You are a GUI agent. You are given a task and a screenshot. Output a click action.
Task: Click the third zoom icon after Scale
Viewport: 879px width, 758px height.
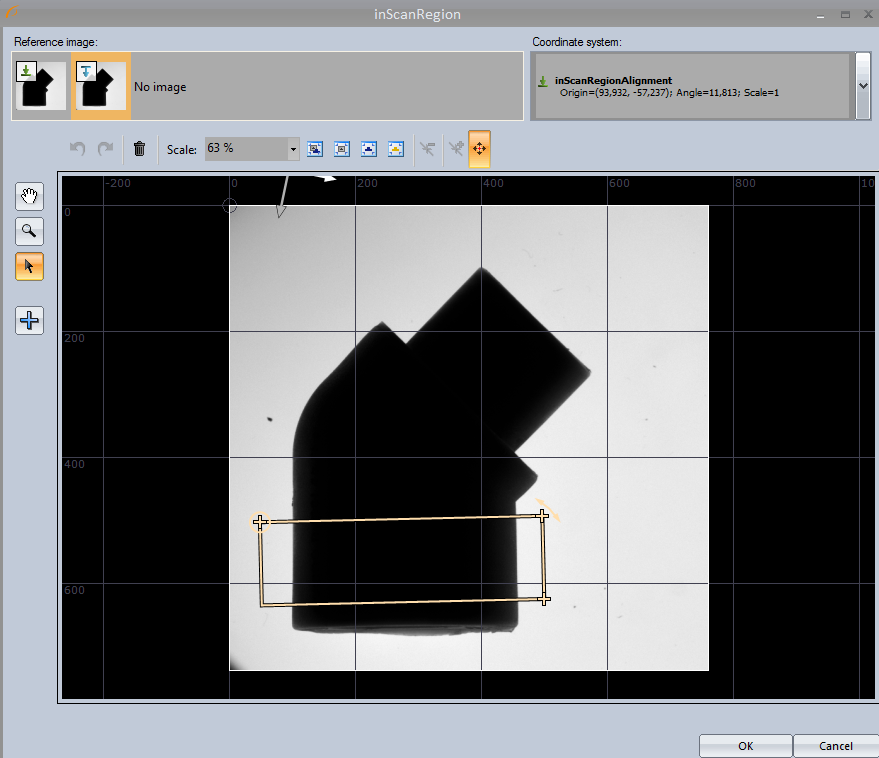click(368, 149)
